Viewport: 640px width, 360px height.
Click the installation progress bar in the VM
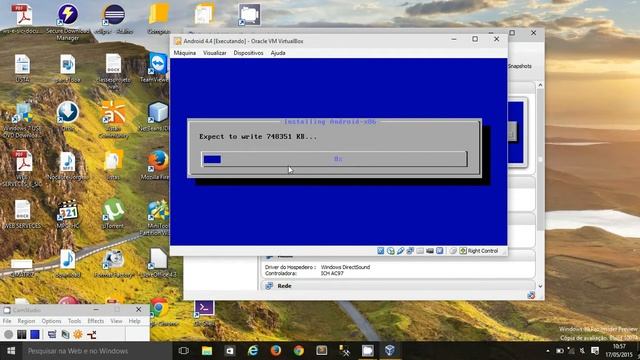[334, 159]
